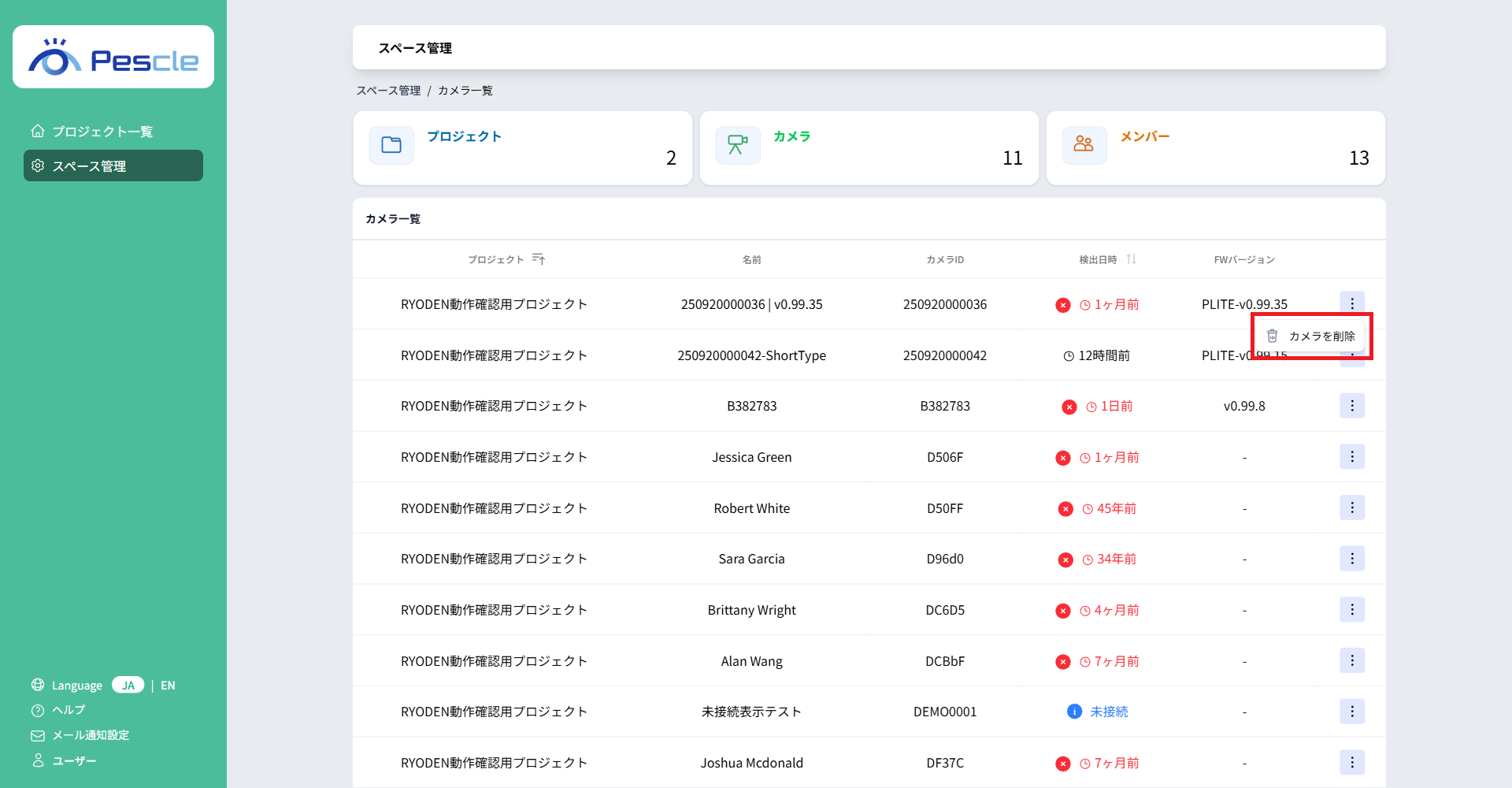Open the ユーザー user menu
Viewport: 1512px width, 788px height.
(x=73, y=761)
